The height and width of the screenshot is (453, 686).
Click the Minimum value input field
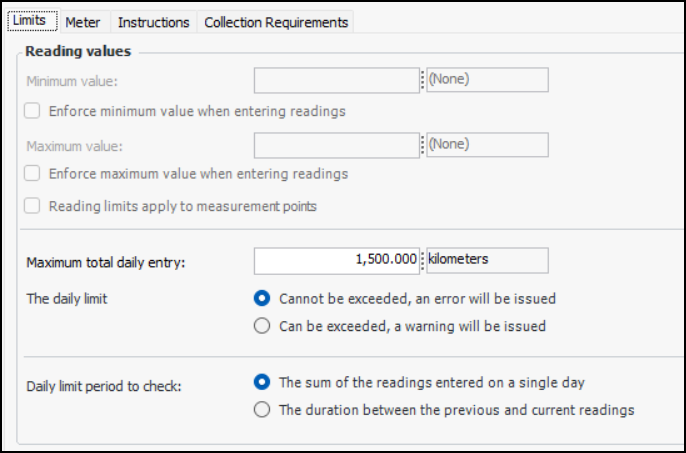click(336, 80)
